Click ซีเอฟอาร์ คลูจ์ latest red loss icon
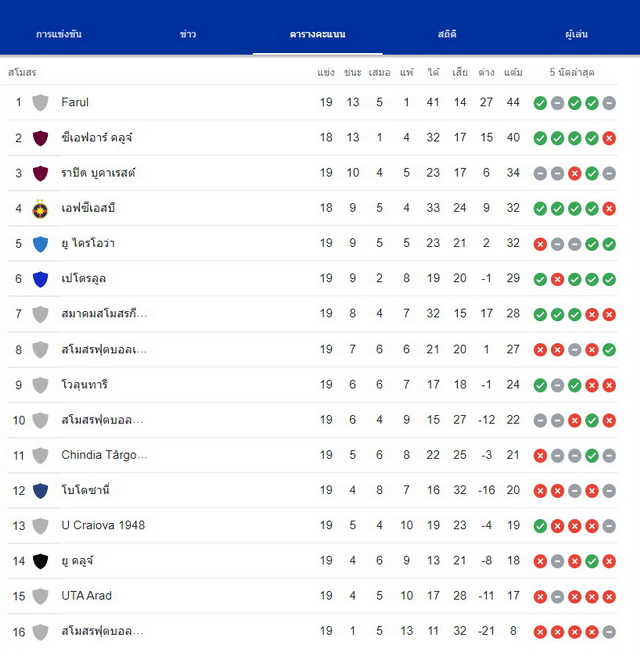640x656 pixels. click(609, 138)
